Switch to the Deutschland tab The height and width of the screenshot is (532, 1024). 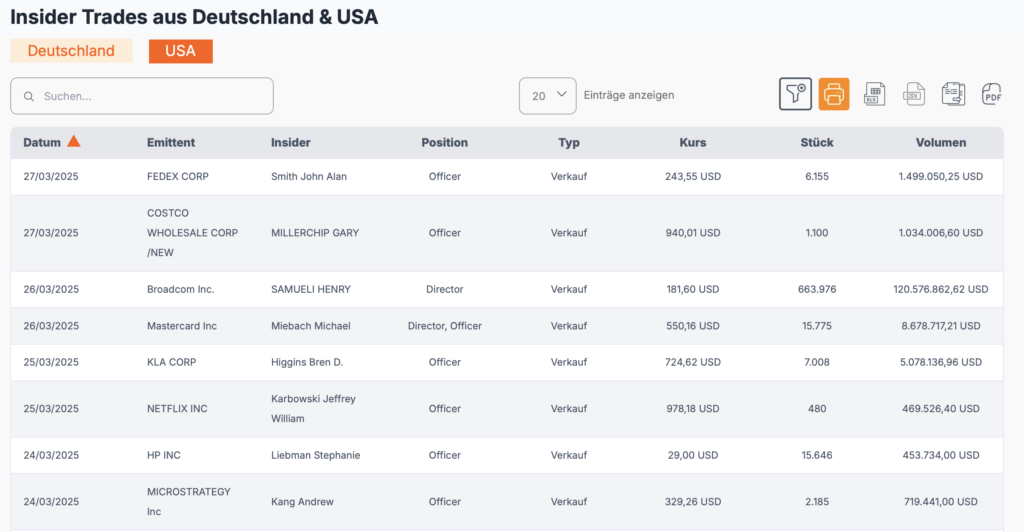point(71,51)
